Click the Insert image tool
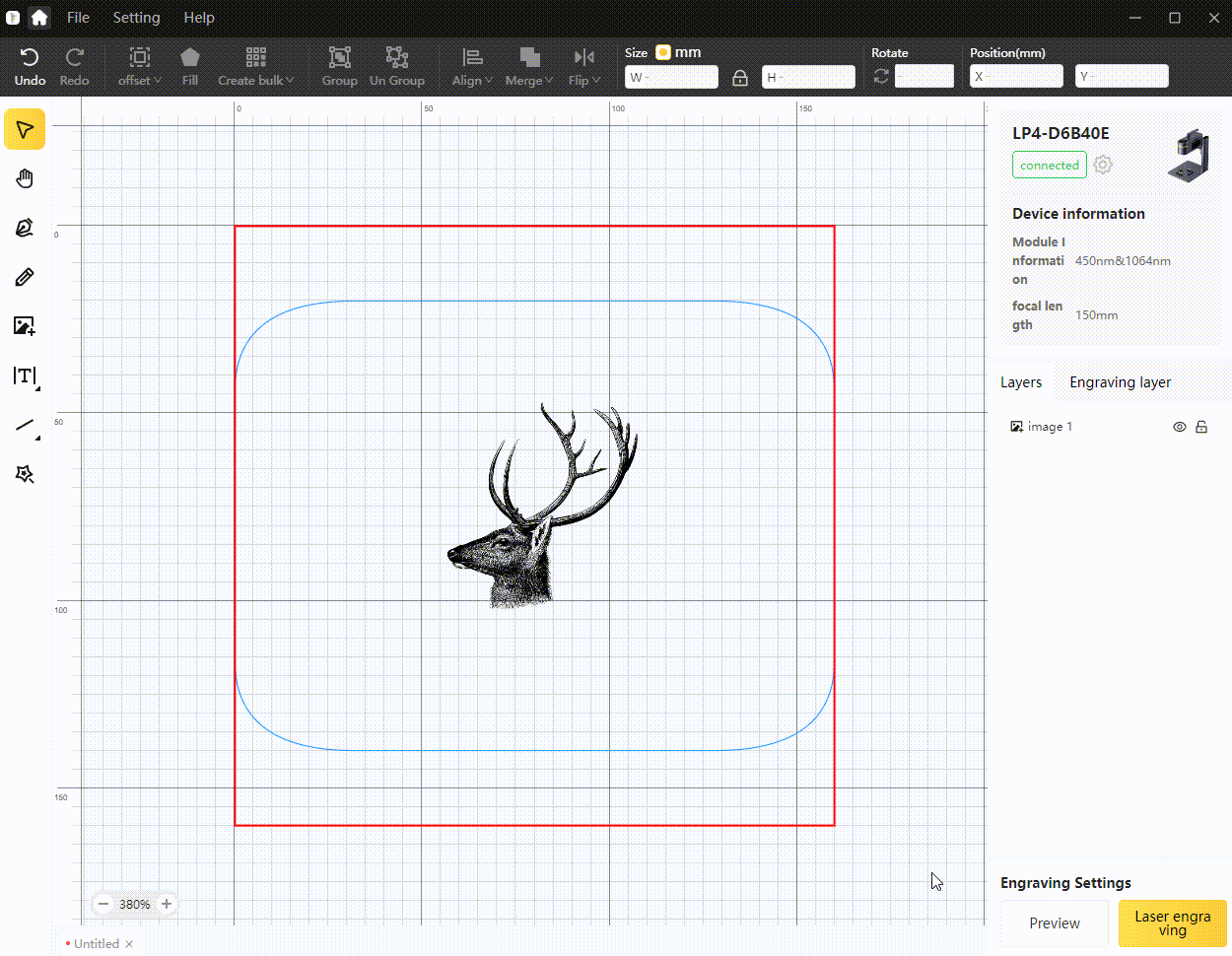1232x956 pixels. click(25, 326)
